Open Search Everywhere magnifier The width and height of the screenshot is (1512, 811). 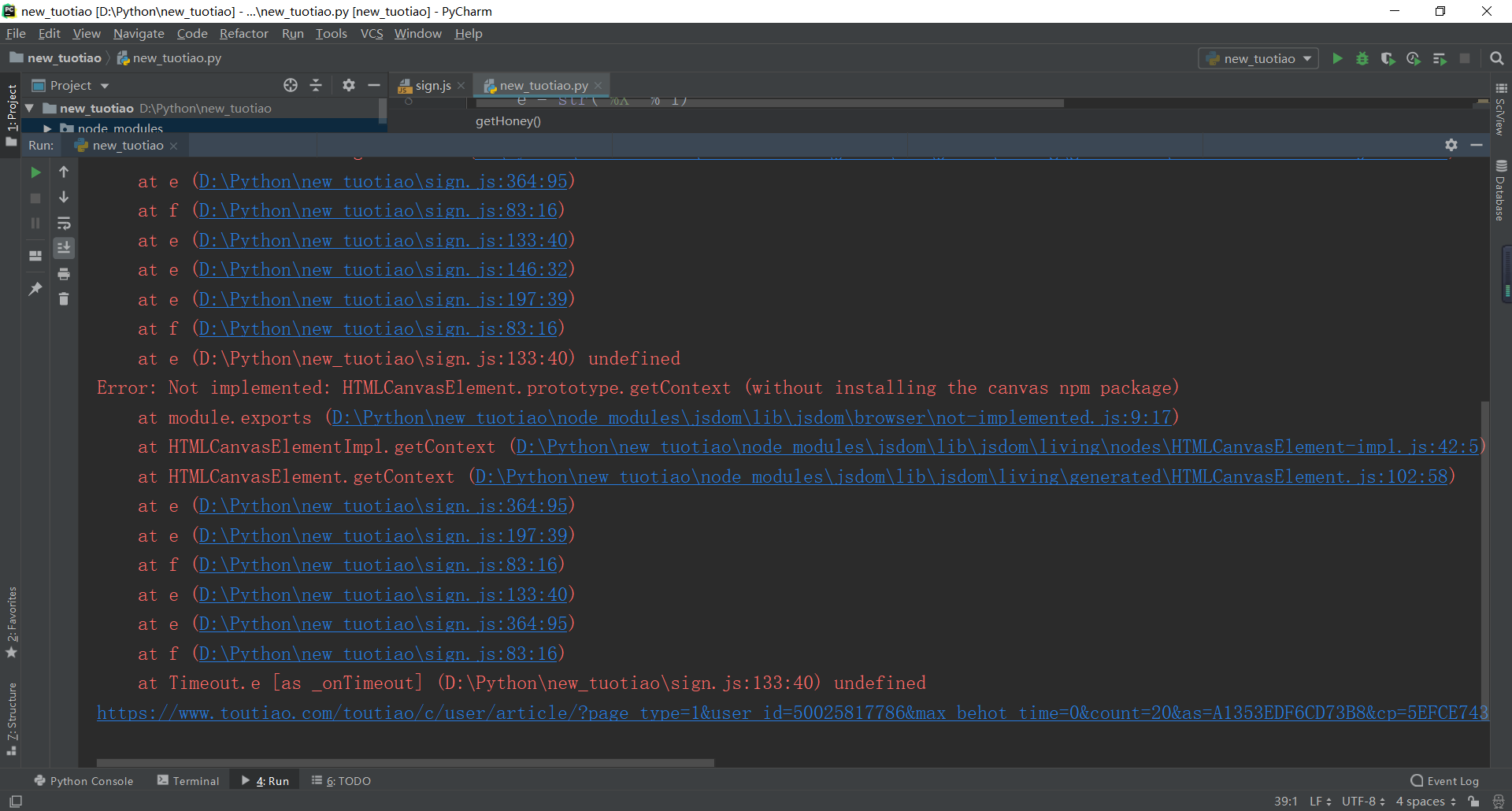pyautogui.click(x=1497, y=58)
